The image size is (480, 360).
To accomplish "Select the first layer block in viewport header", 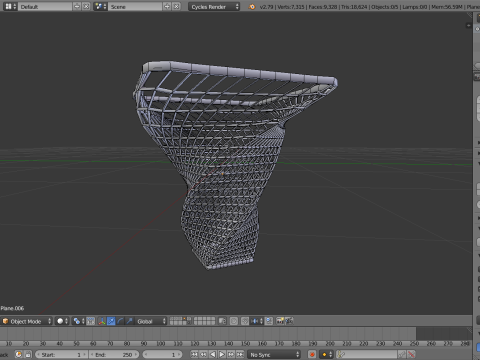I will click(x=180, y=321).
